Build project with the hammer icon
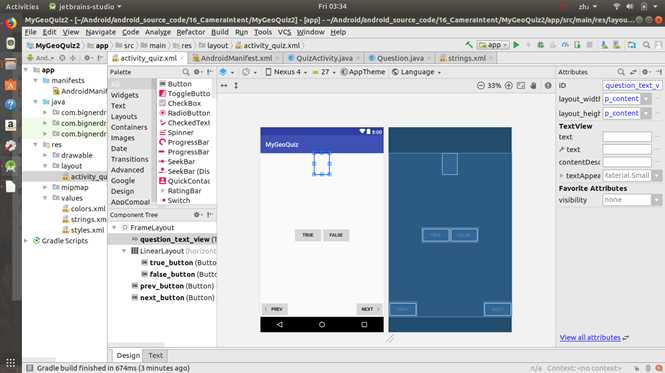665x373 pixels. [469, 45]
